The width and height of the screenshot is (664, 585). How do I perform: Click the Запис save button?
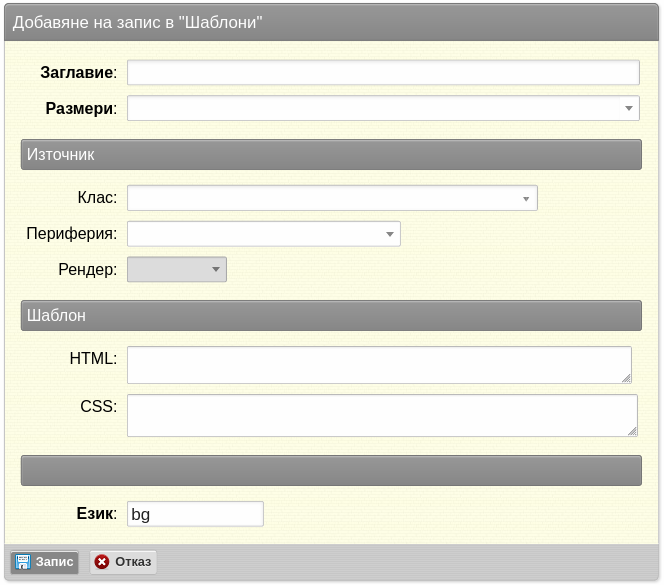click(x=44, y=562)
